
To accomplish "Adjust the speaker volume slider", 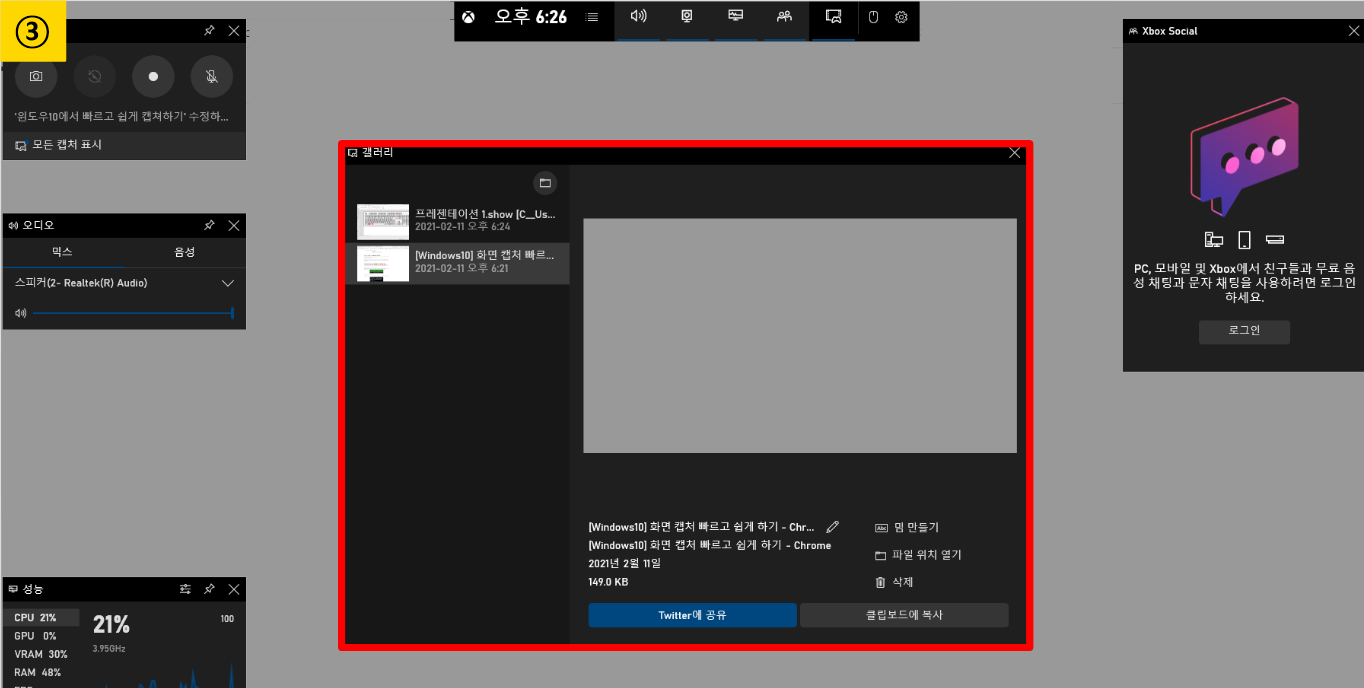I will coord(133,314).
